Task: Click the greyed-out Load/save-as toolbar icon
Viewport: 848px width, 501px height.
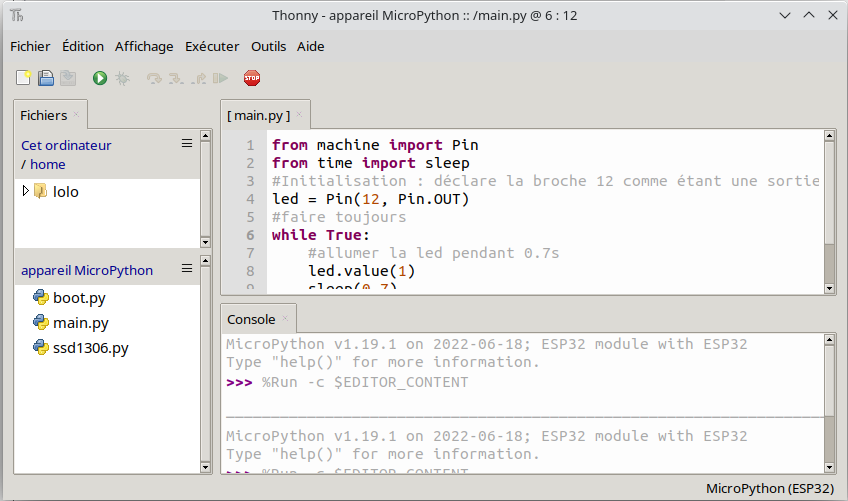Action: coord(68,78)
